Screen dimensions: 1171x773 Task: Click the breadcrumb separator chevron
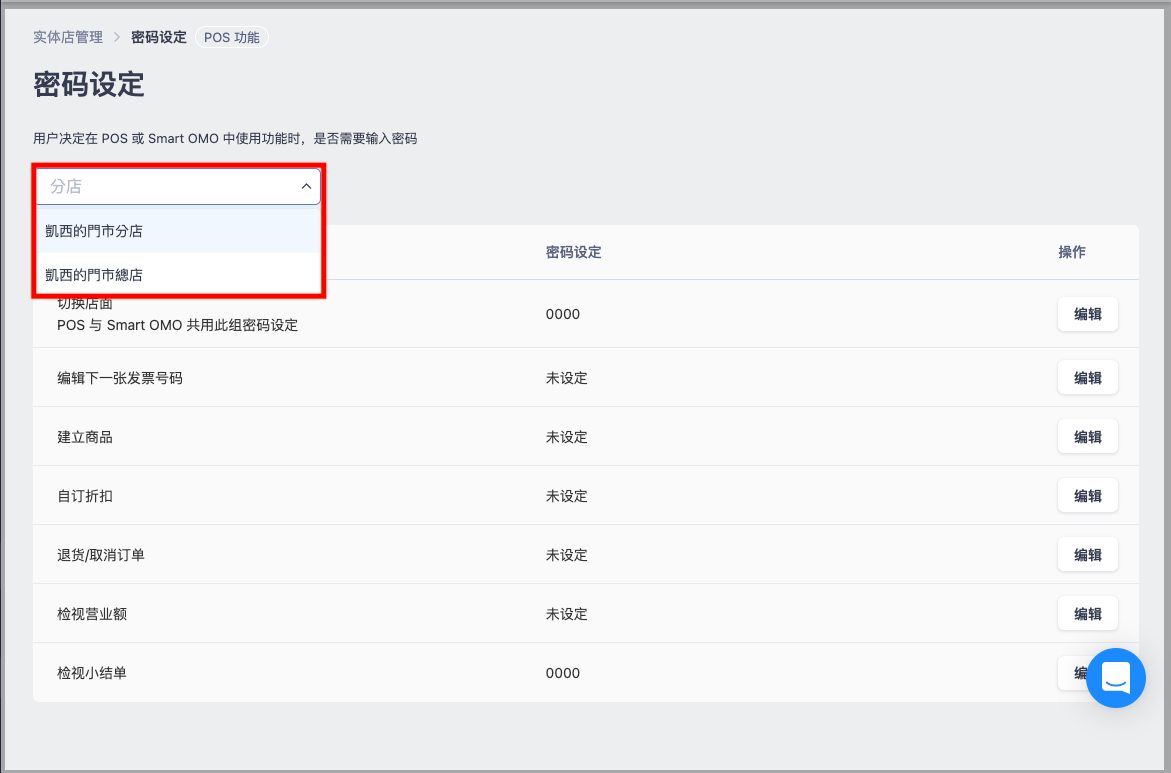117,37
